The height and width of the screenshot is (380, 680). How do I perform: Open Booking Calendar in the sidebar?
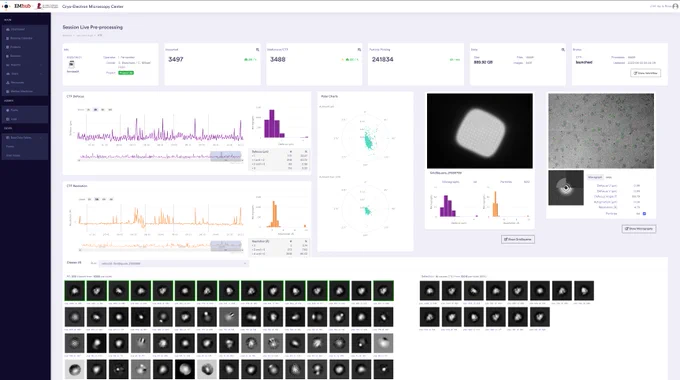point(25,38)
